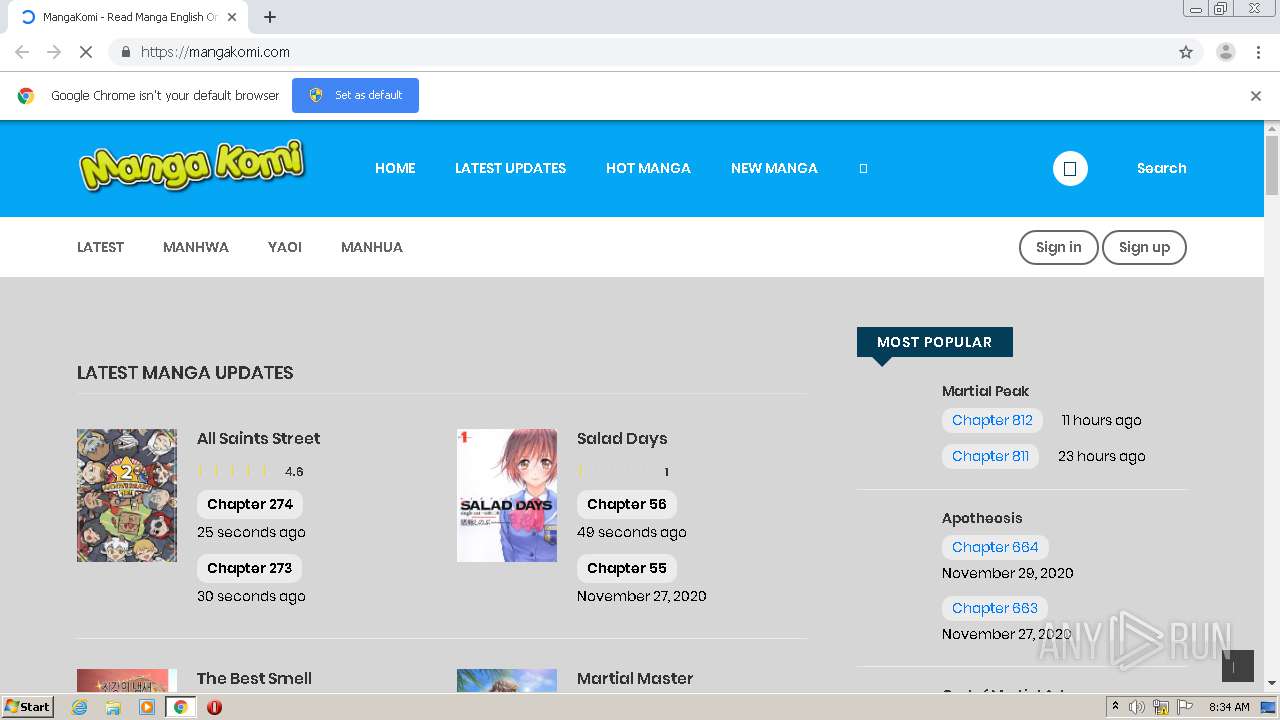Open Chrome's three-dot menu
1280x720 pixels.
click(x=1258, y=52)
